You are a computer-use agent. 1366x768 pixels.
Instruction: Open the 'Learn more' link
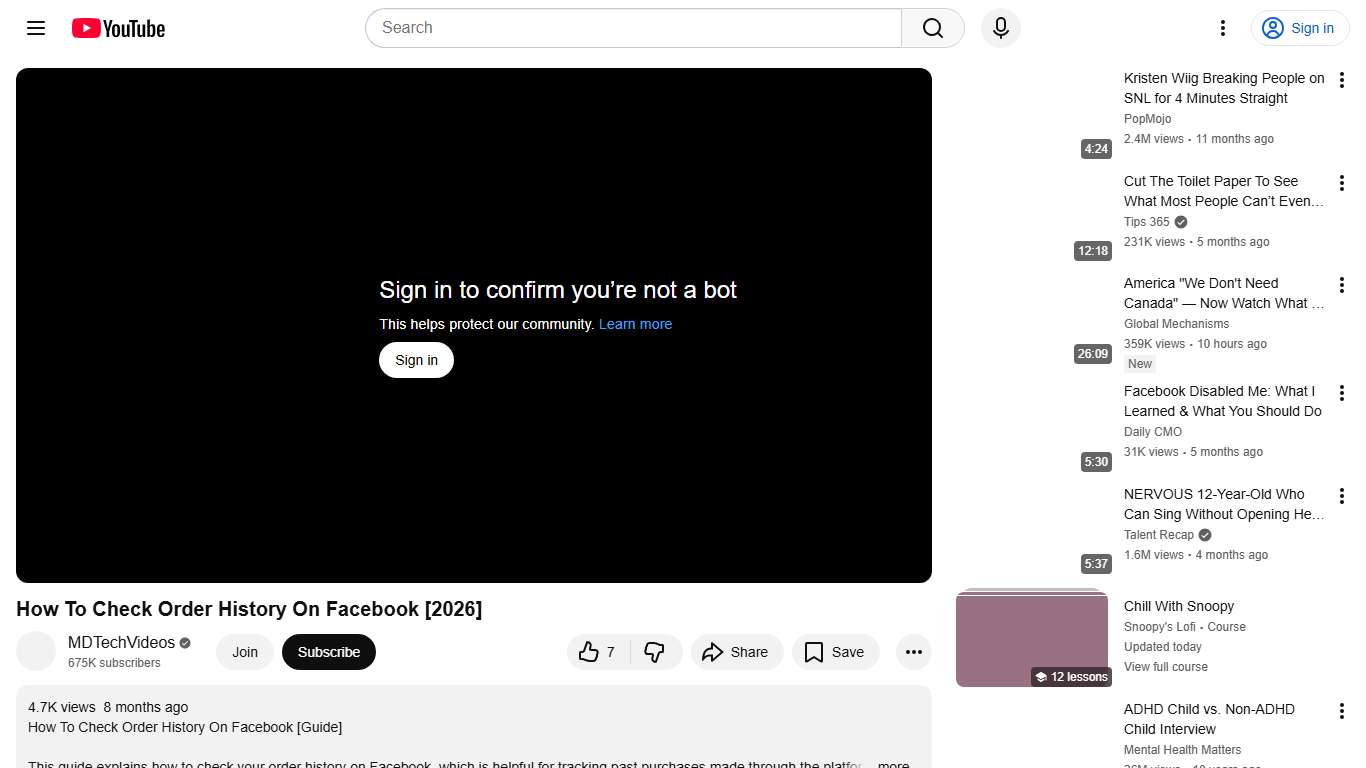tap(635, 323)
